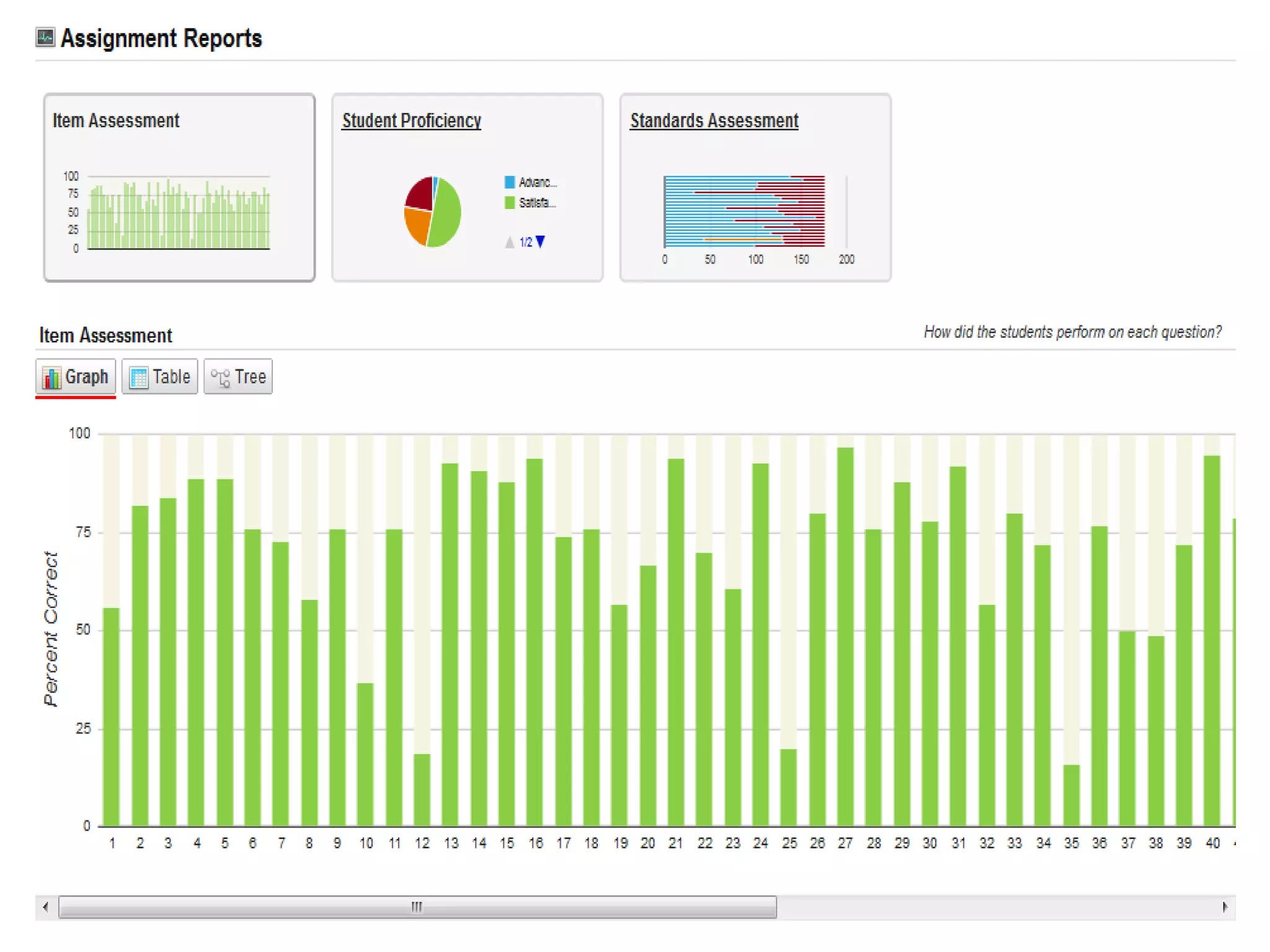Select the Item Assessment thumbnail card
Image resolution: width=1270 pixels, height=952 pixels.
179,187
